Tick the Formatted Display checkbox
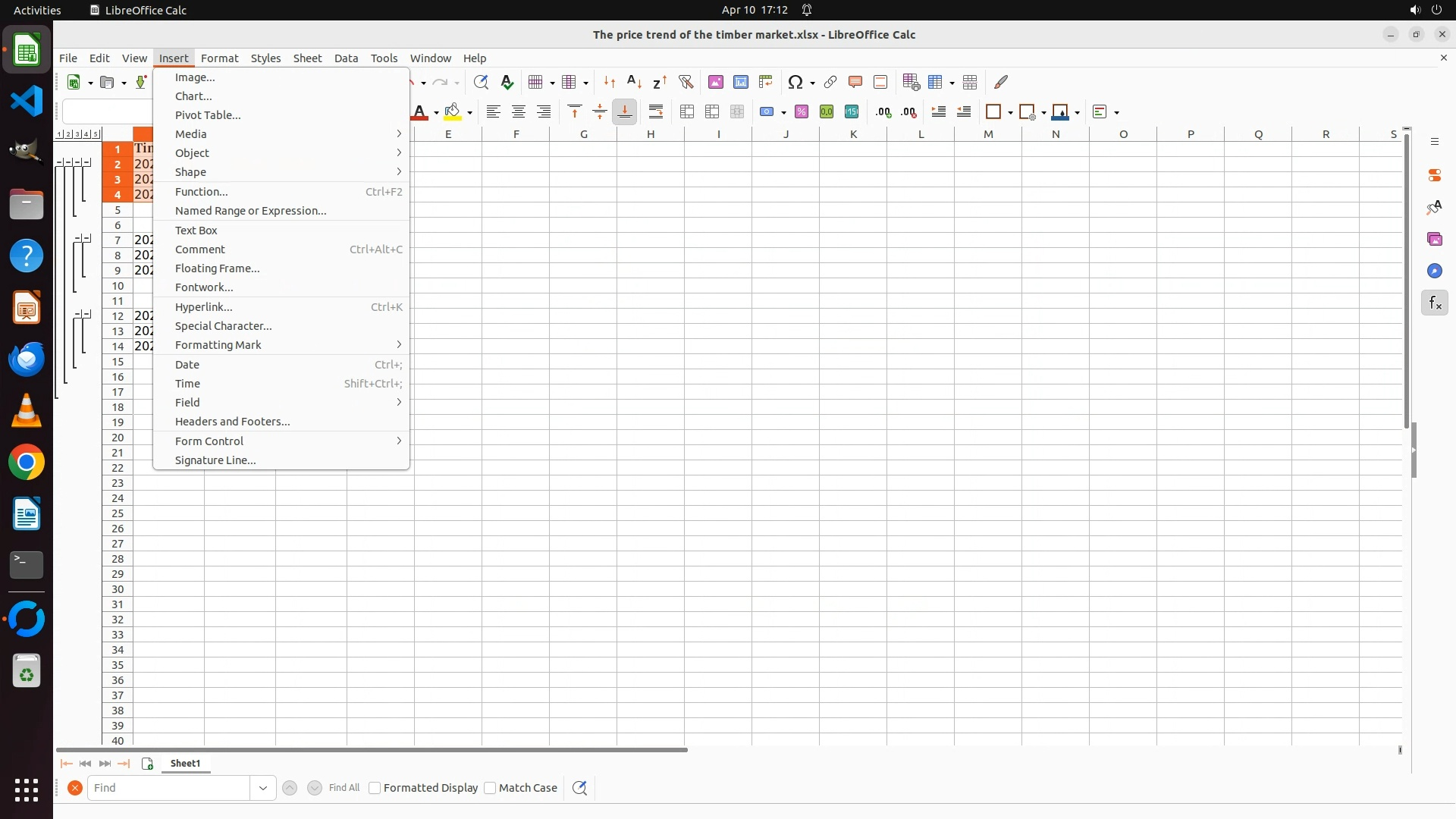This screenshot has width=1456, height=819. point(375,788)
